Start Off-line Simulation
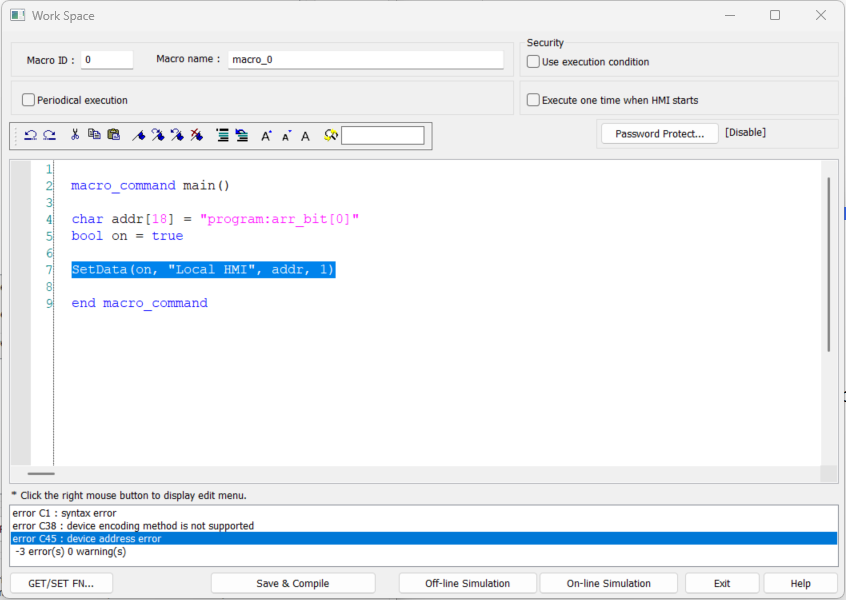 [x=467, y=583]
